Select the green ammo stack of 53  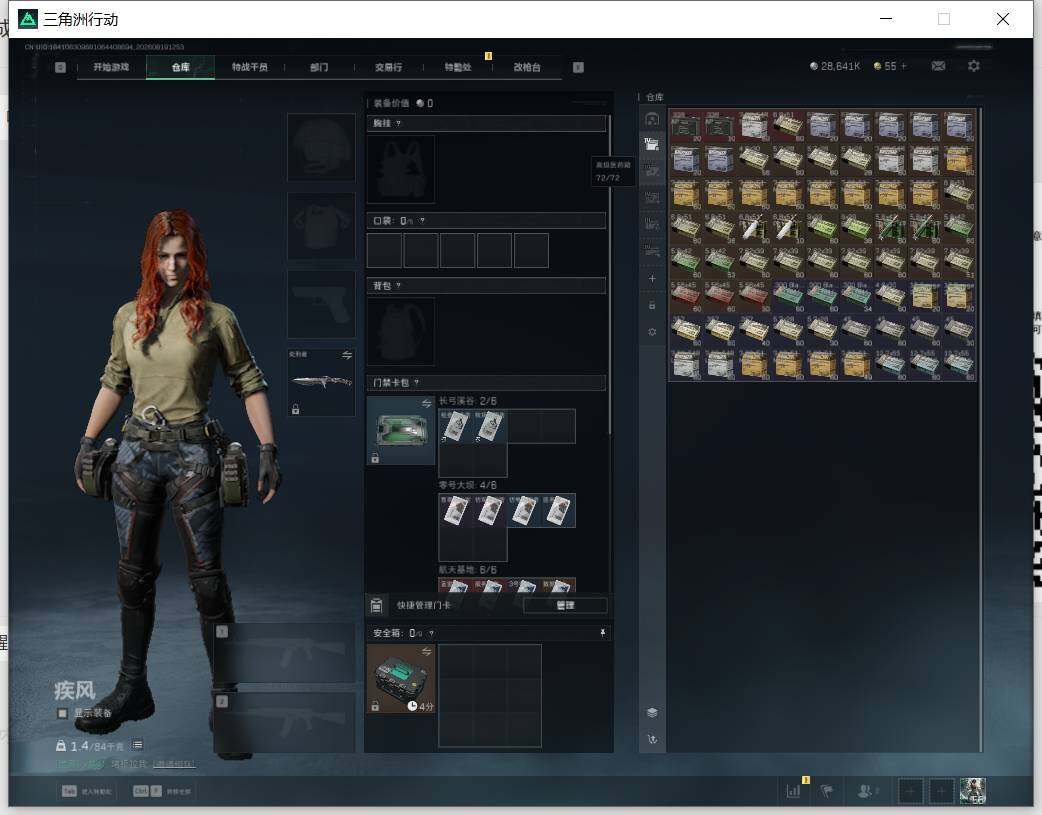720,263
